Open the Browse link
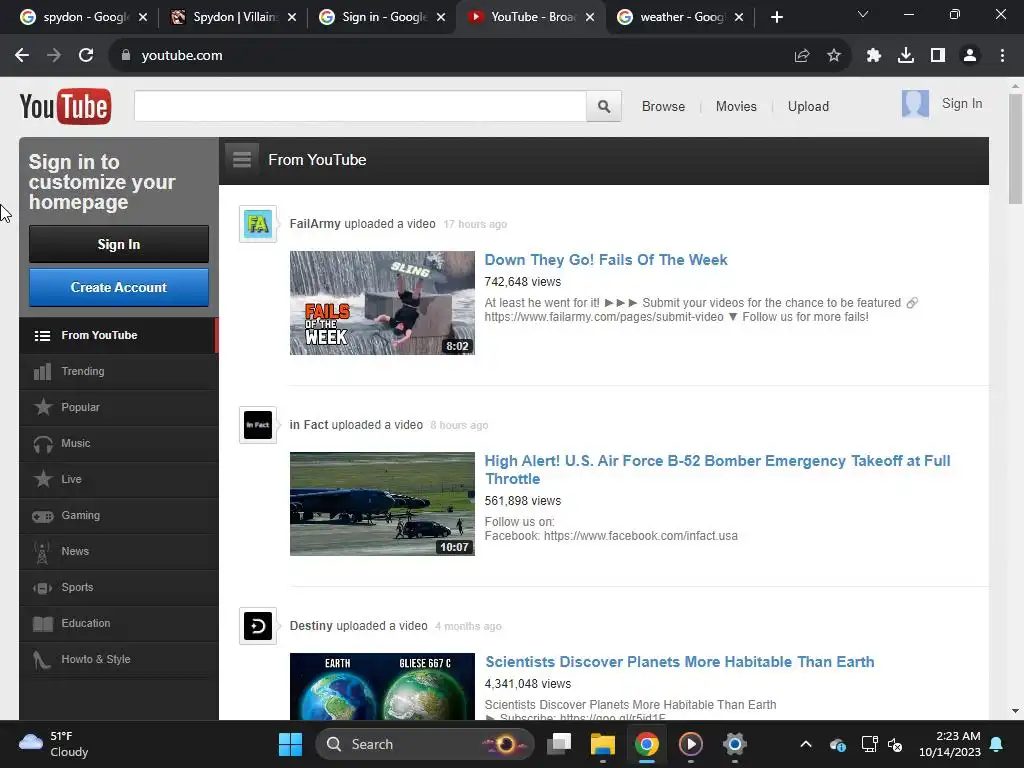This screenshot has height=768, width=1024. (663, 106)
